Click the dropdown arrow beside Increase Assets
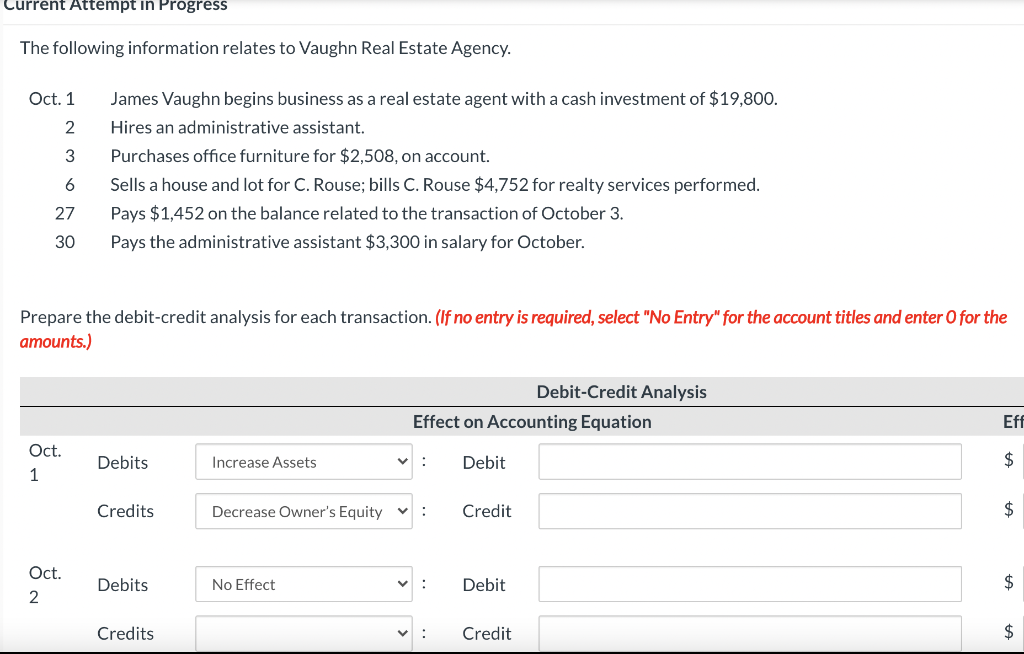The height and width of the screenshot is (654, 1024). [x=404, y=461]
